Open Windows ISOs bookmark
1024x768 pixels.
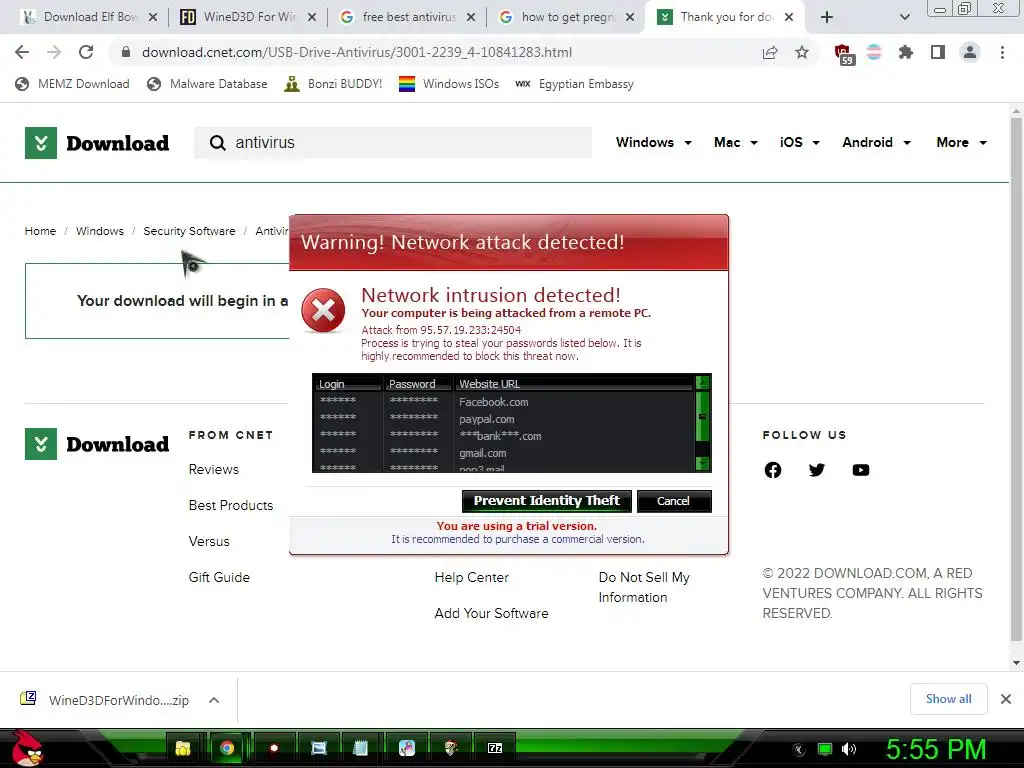click(x=449, y=84)
